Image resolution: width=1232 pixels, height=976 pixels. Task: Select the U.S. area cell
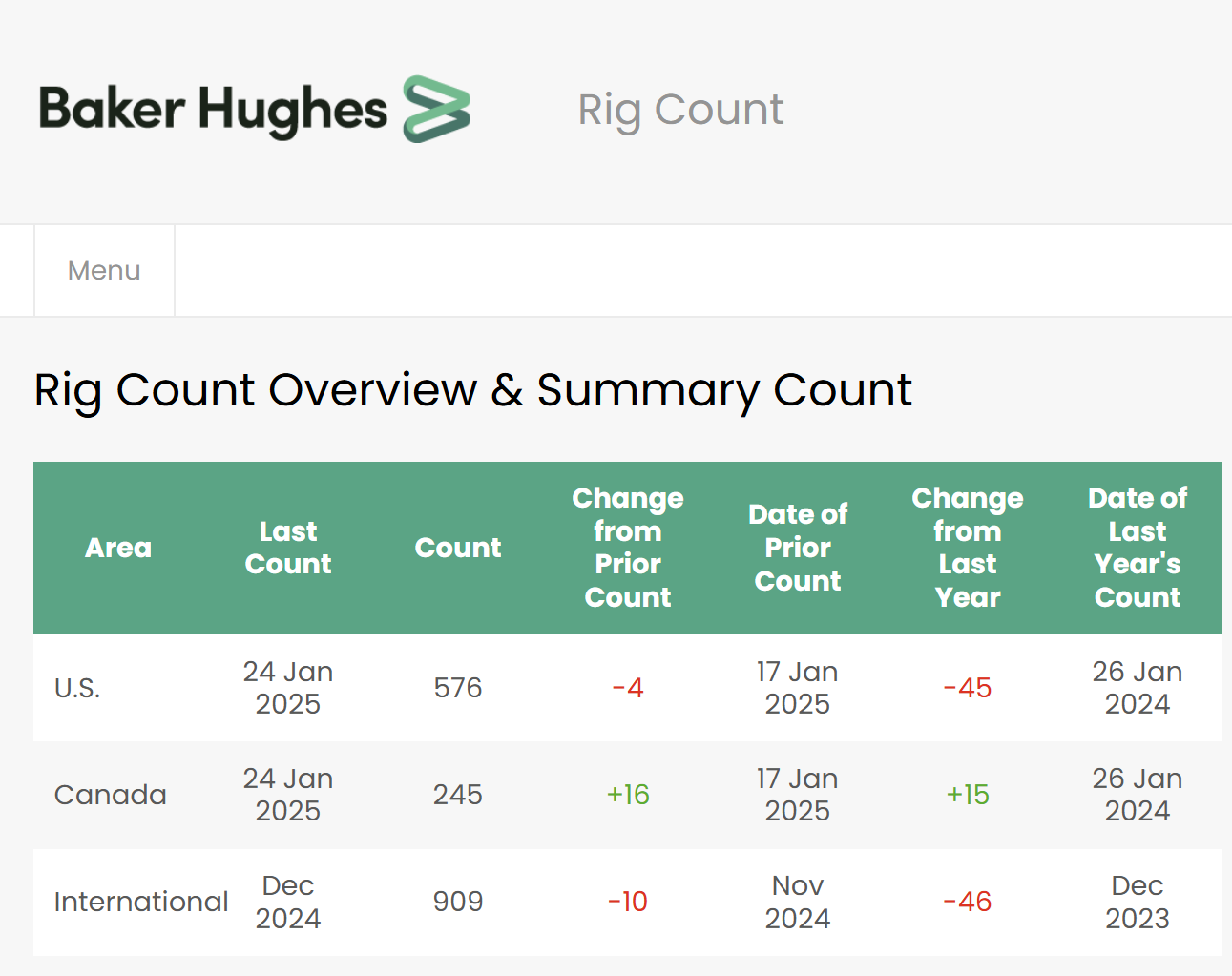click(77, 688)
